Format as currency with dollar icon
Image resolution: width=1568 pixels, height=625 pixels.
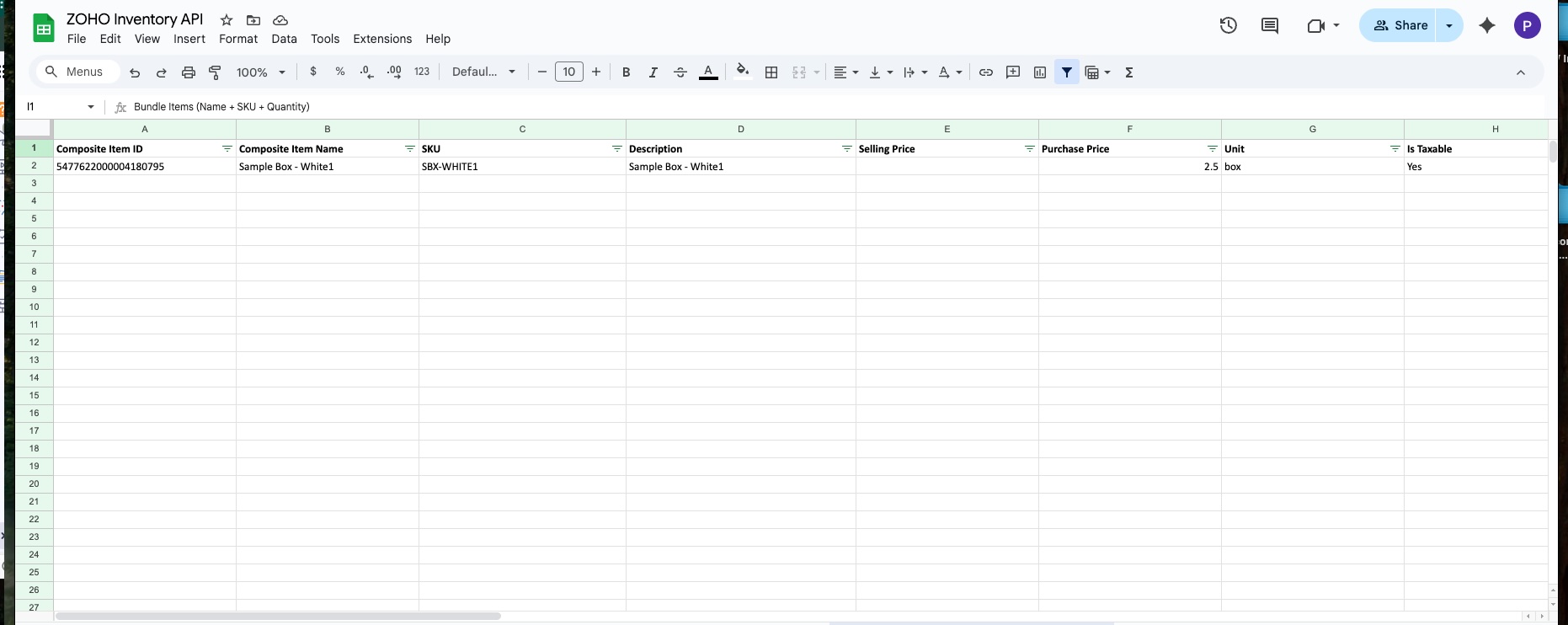tap(313, 72)
